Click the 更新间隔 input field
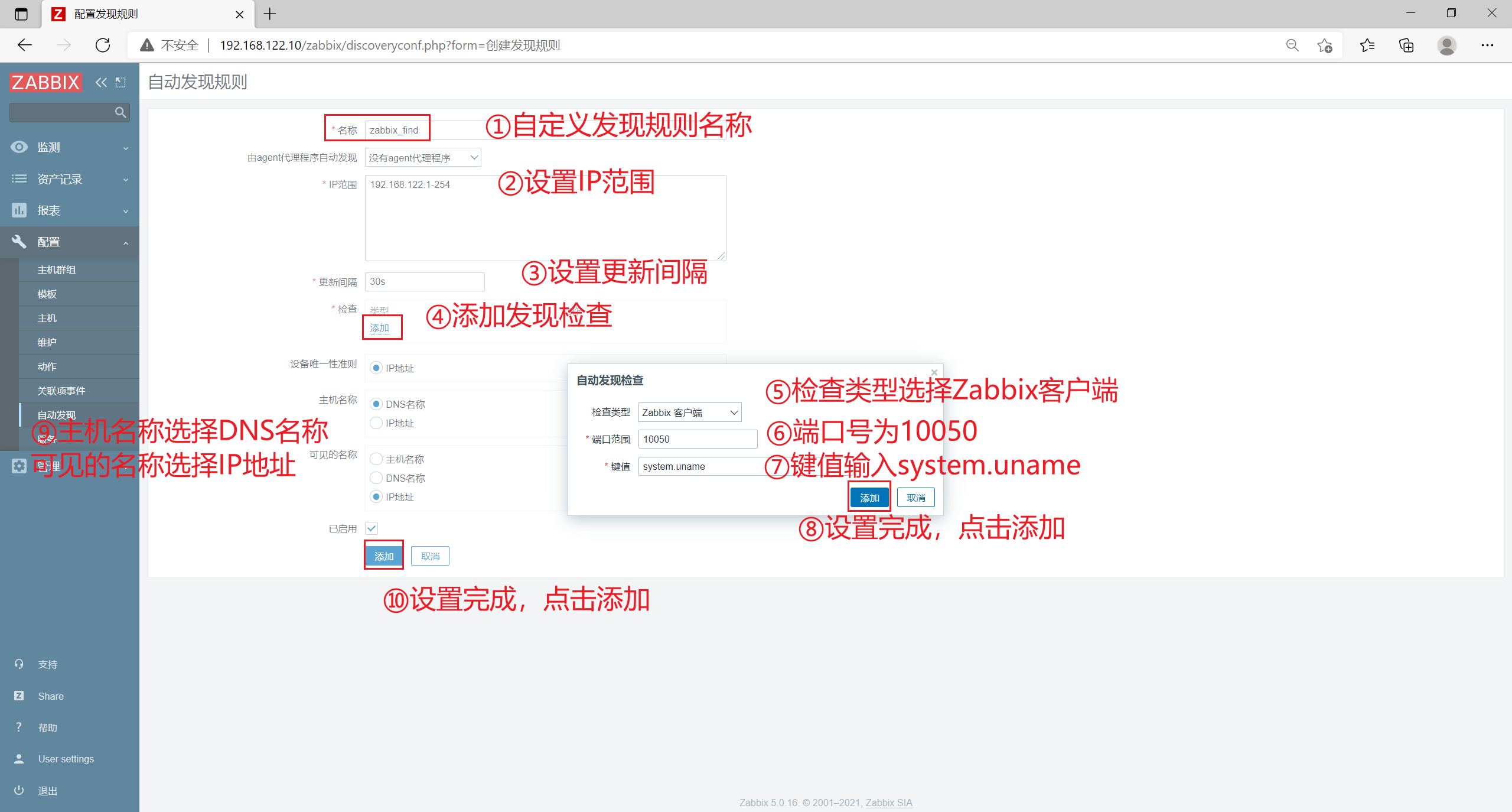This screenshot has height=812, width=1512. (425, 282)
